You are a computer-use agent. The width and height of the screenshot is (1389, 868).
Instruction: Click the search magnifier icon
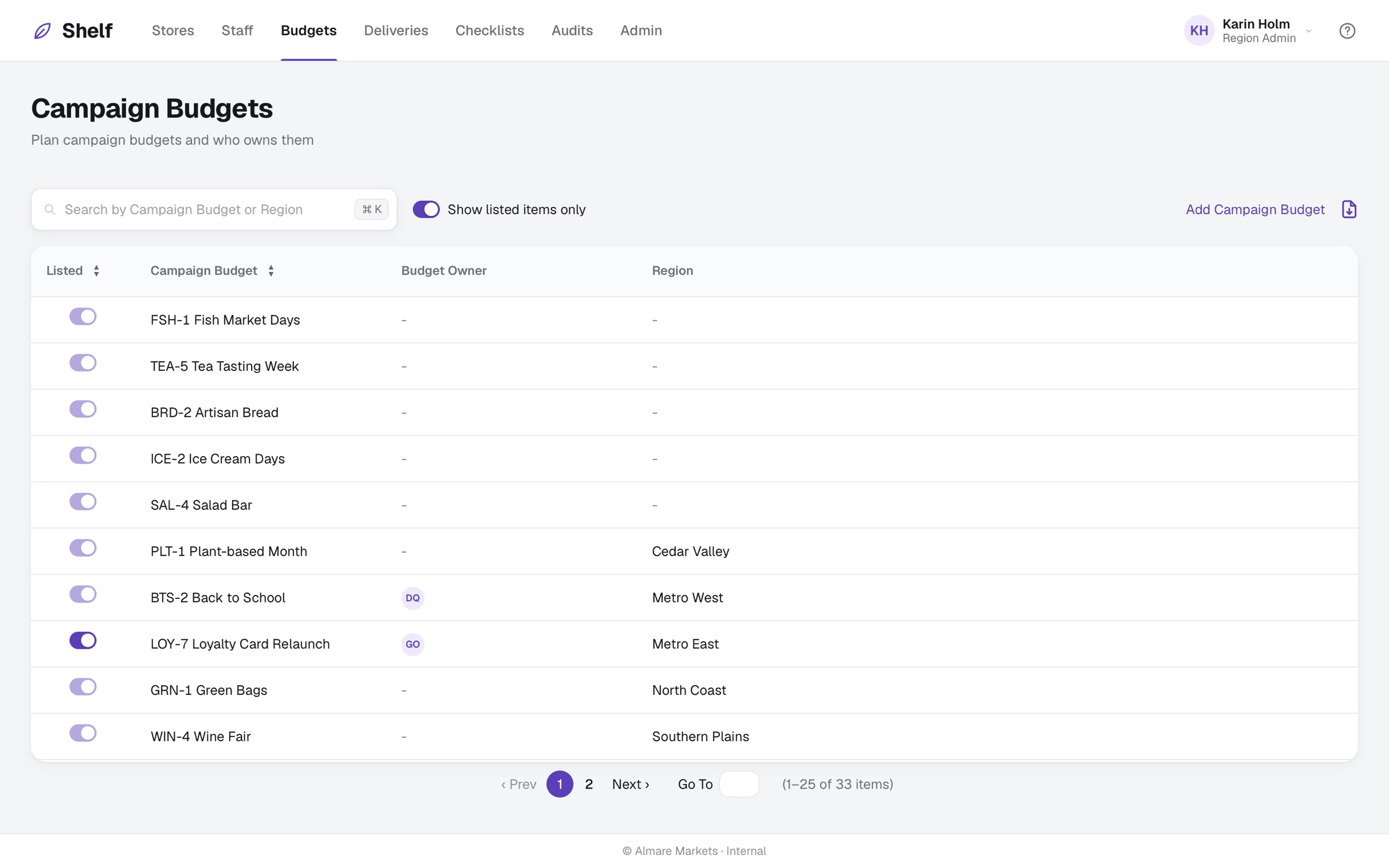(50, 209)
